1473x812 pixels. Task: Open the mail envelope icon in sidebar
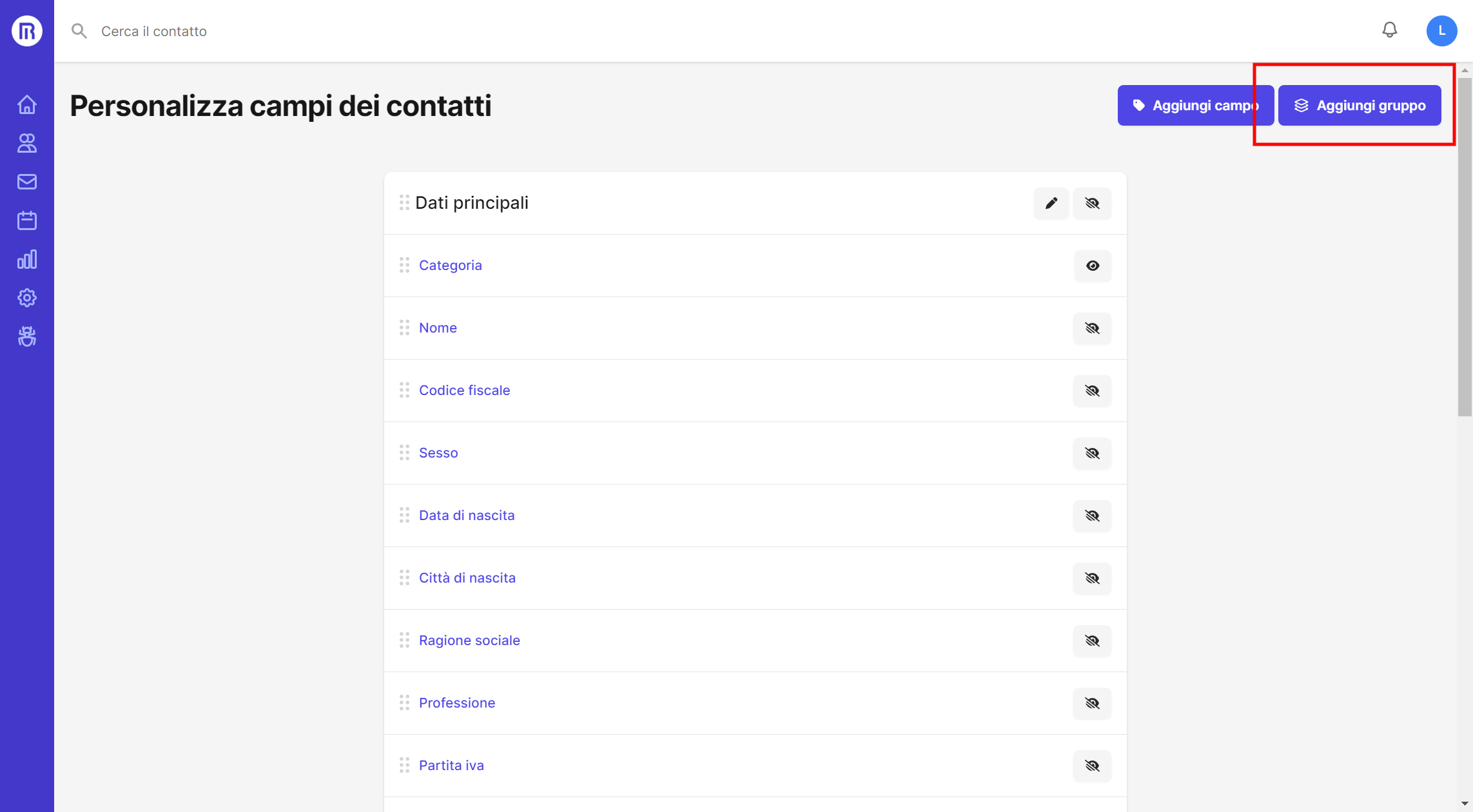(27, 182)
